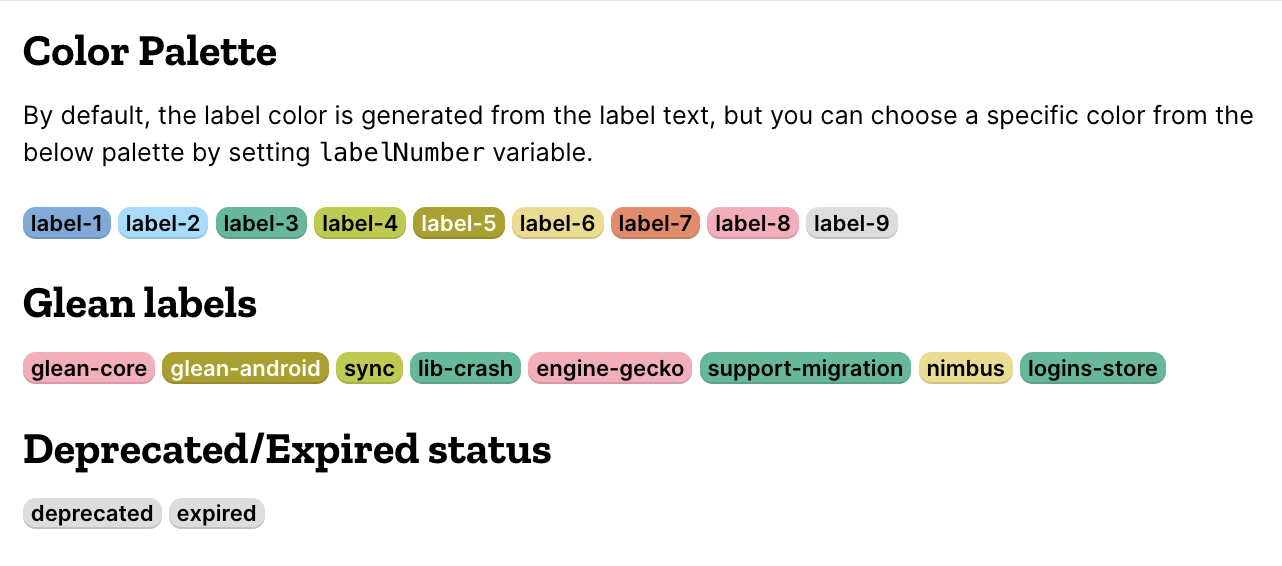
Task: Select the expired status label
Action: (217, 514)
